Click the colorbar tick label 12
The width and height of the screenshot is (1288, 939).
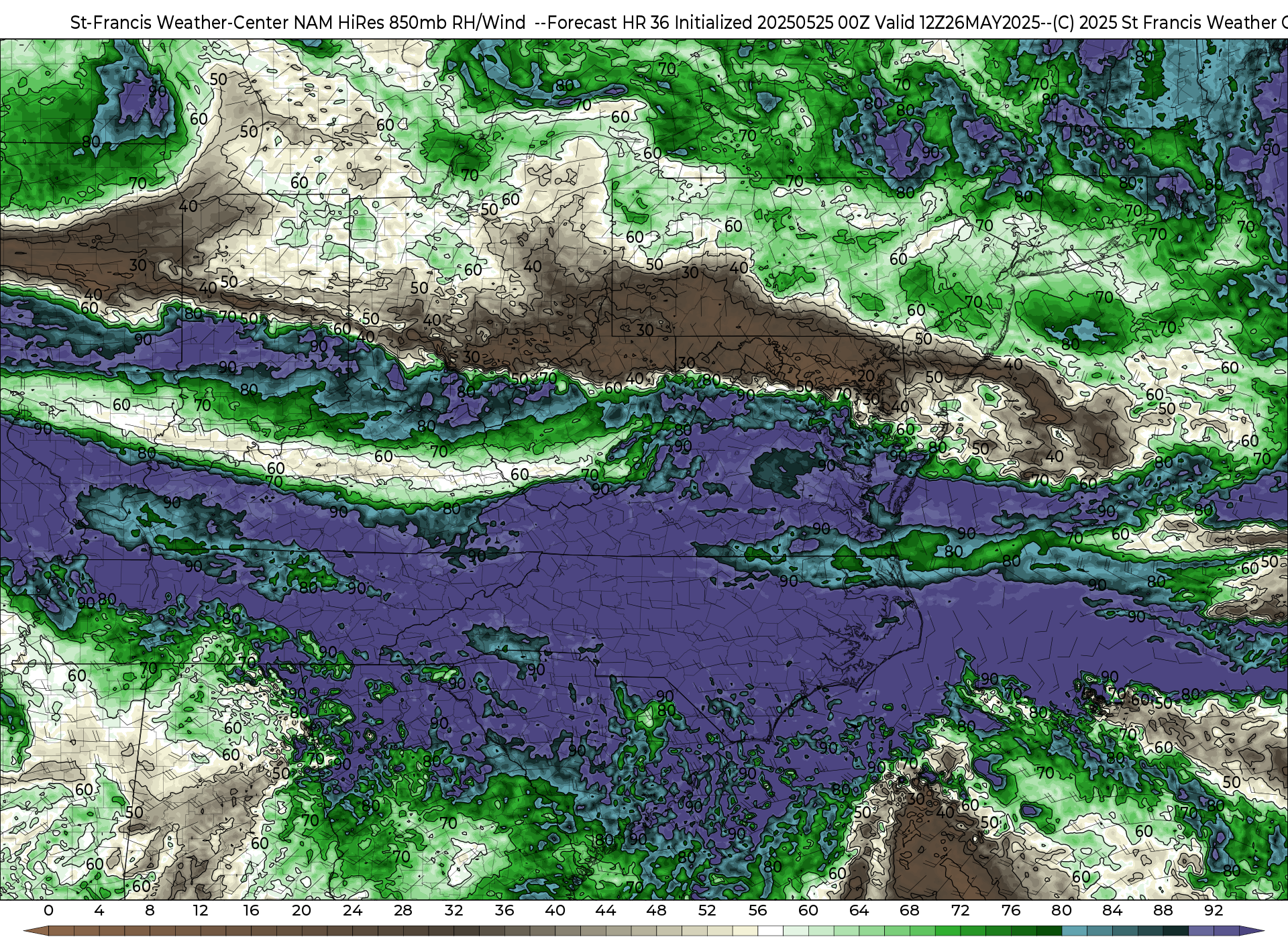tap(201, 910)
